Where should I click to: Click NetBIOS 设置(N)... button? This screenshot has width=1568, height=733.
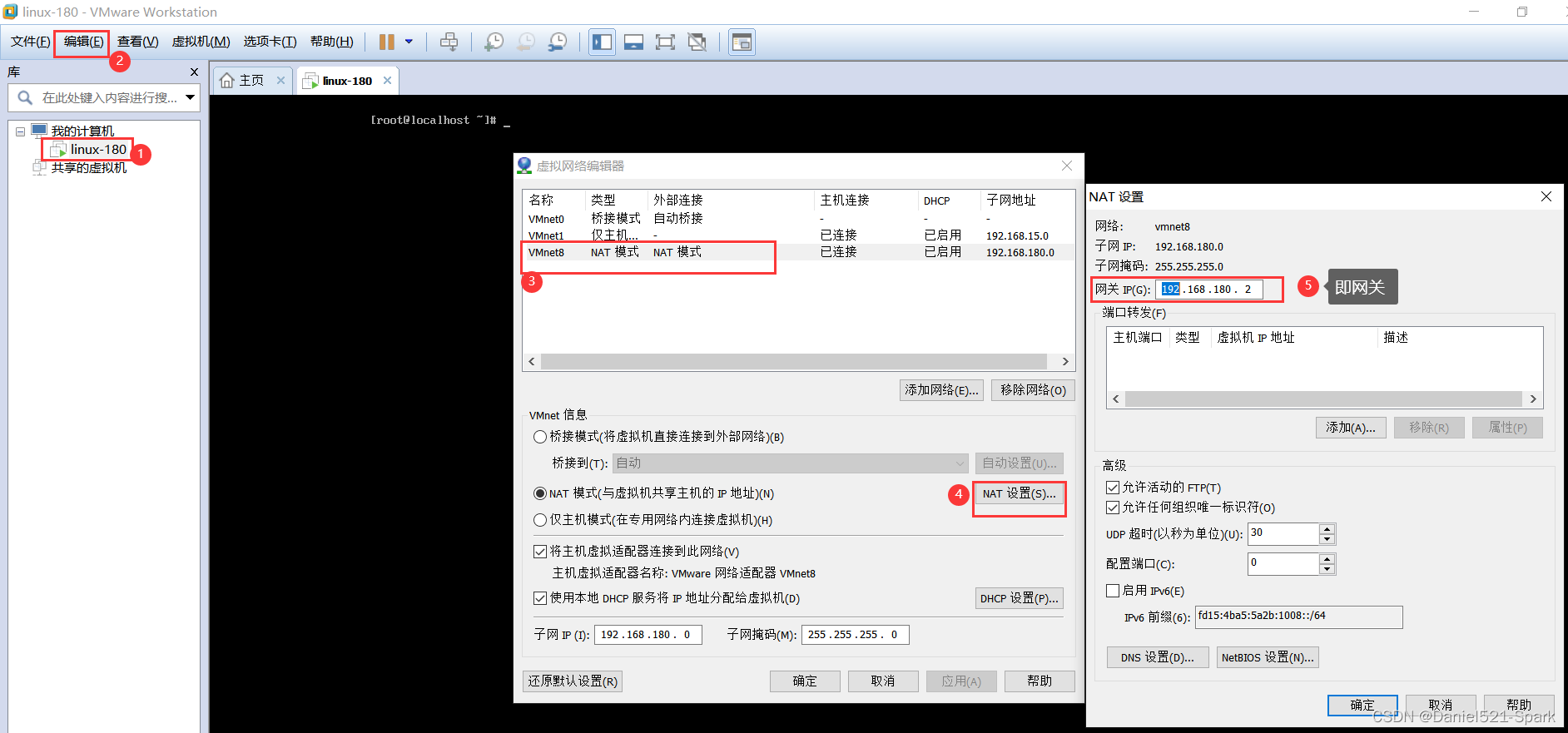pos(1268,657)
